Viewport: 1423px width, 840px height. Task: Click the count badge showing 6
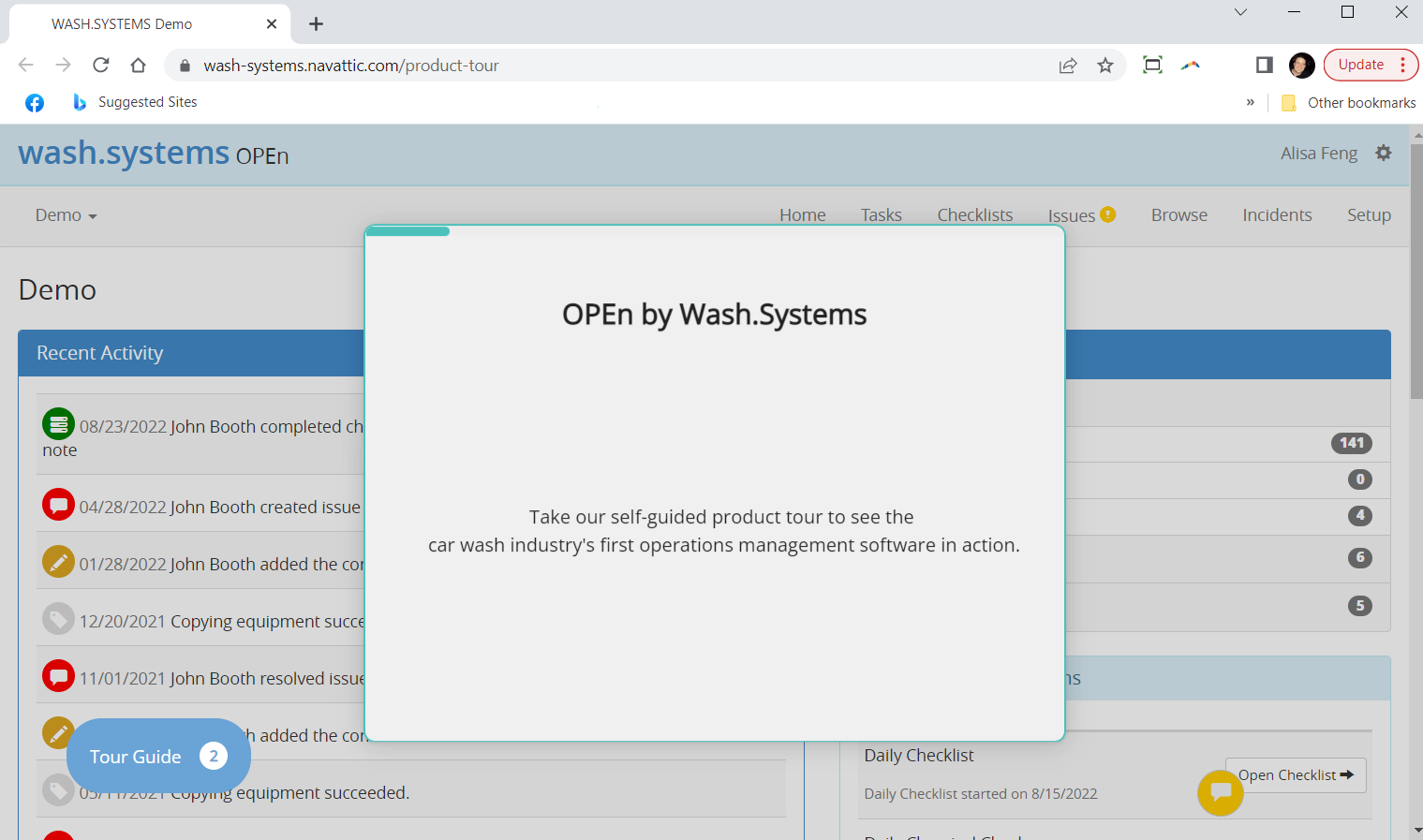click(x=1359, y=557)
